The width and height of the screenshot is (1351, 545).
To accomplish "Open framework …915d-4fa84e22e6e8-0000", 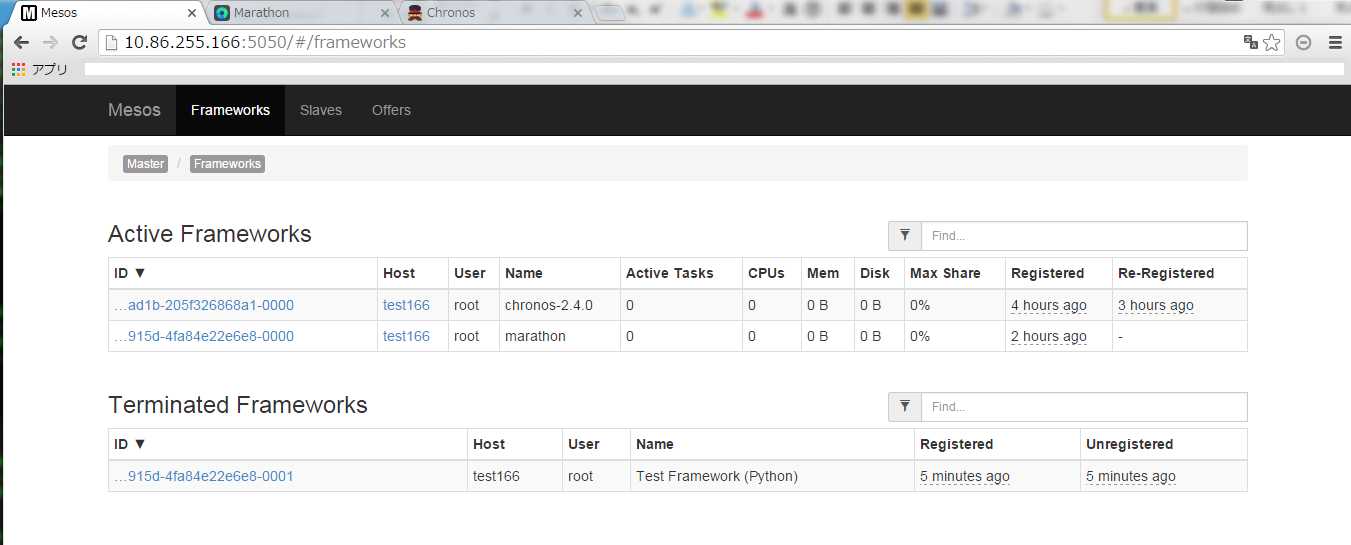I will coord(204,336).
